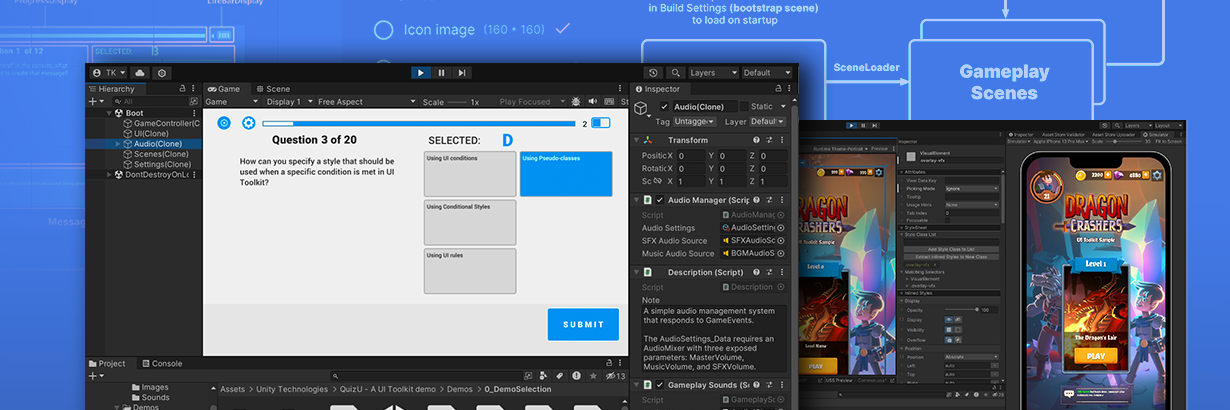Open the undo history icon
Screen dimensions: 1230x410
653,73
